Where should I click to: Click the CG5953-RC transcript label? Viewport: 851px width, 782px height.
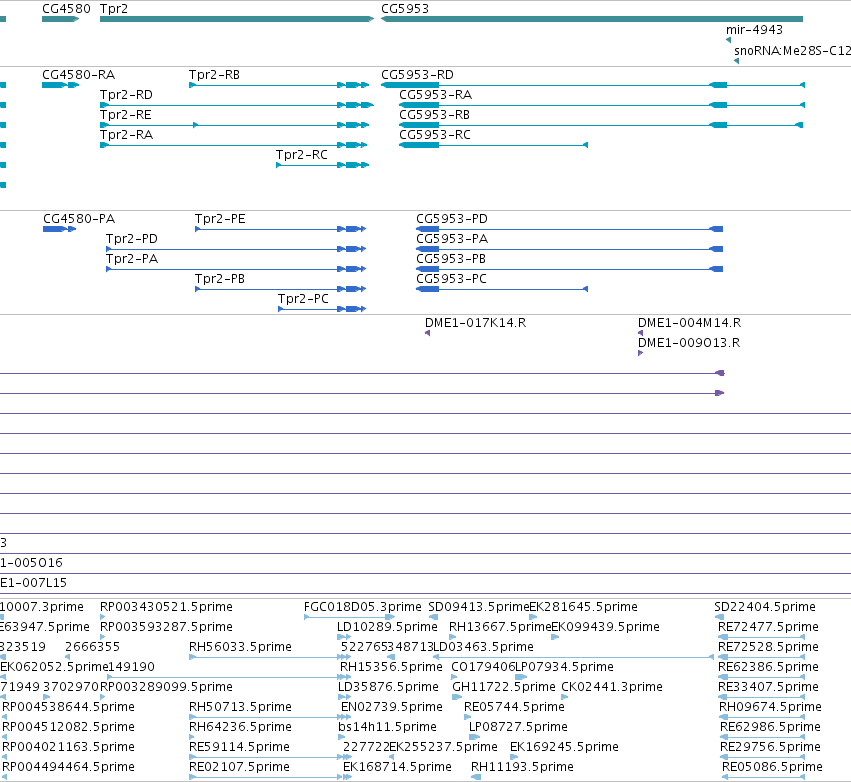tap(435, 135)
